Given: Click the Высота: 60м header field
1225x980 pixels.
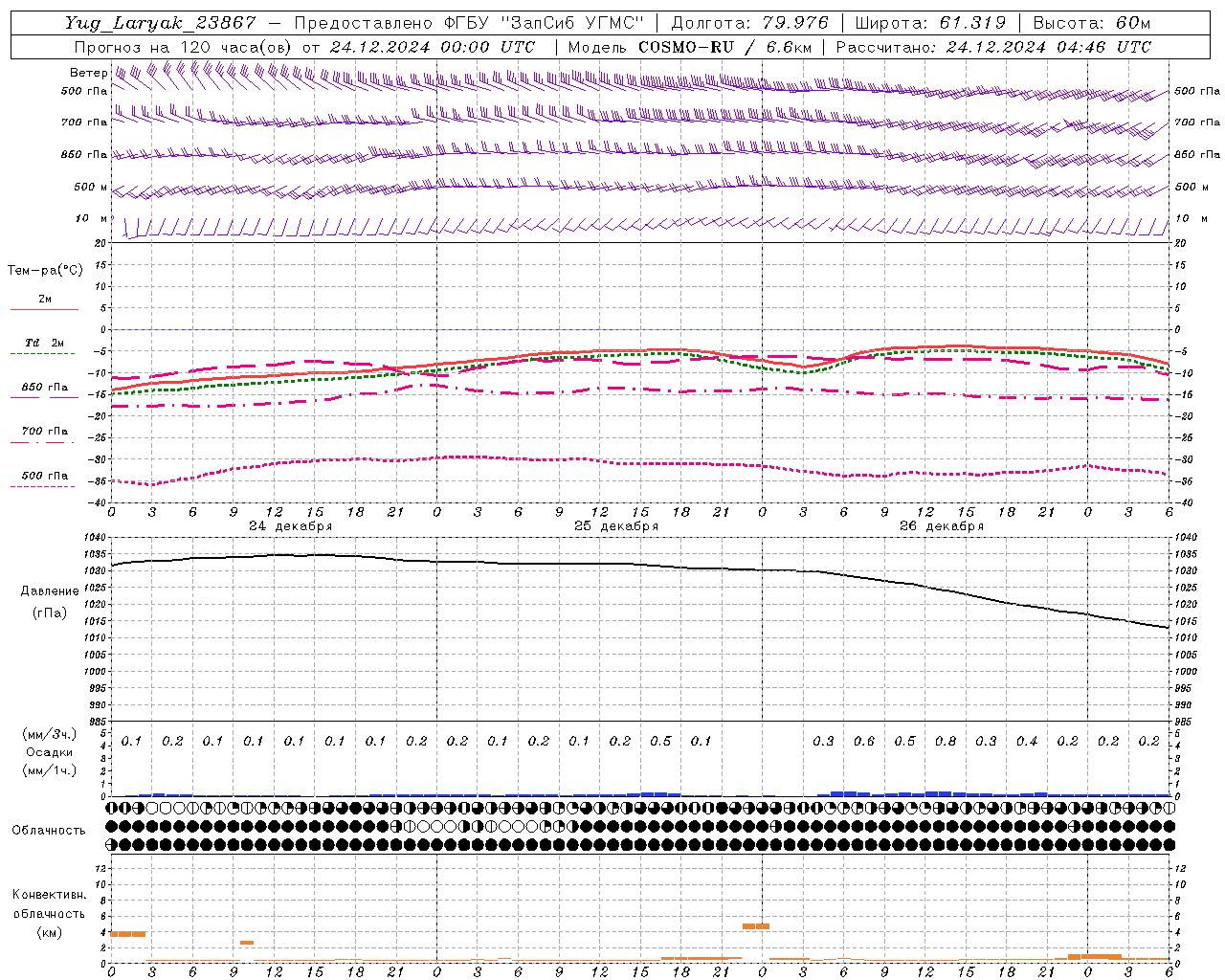Looking at the screenshot, I should pos(1091,23).
